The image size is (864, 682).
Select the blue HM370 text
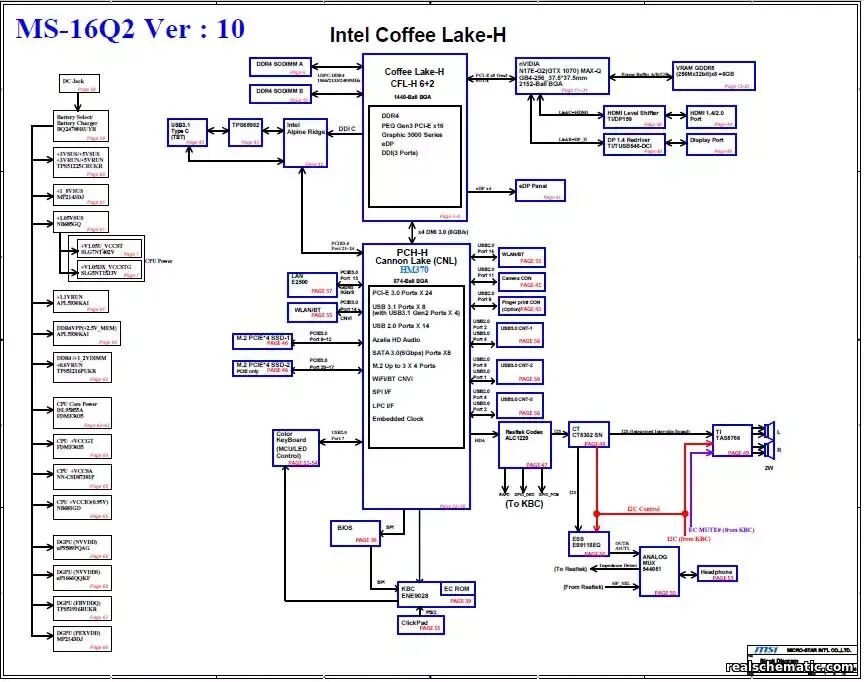[414, 270]
